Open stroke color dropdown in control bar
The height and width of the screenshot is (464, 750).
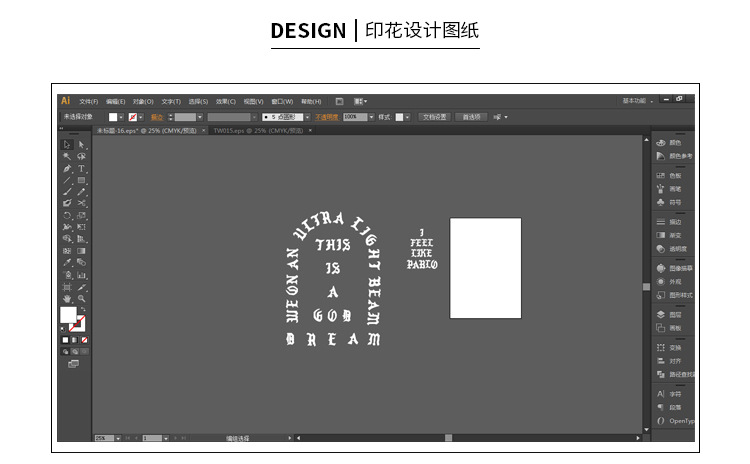141,117
